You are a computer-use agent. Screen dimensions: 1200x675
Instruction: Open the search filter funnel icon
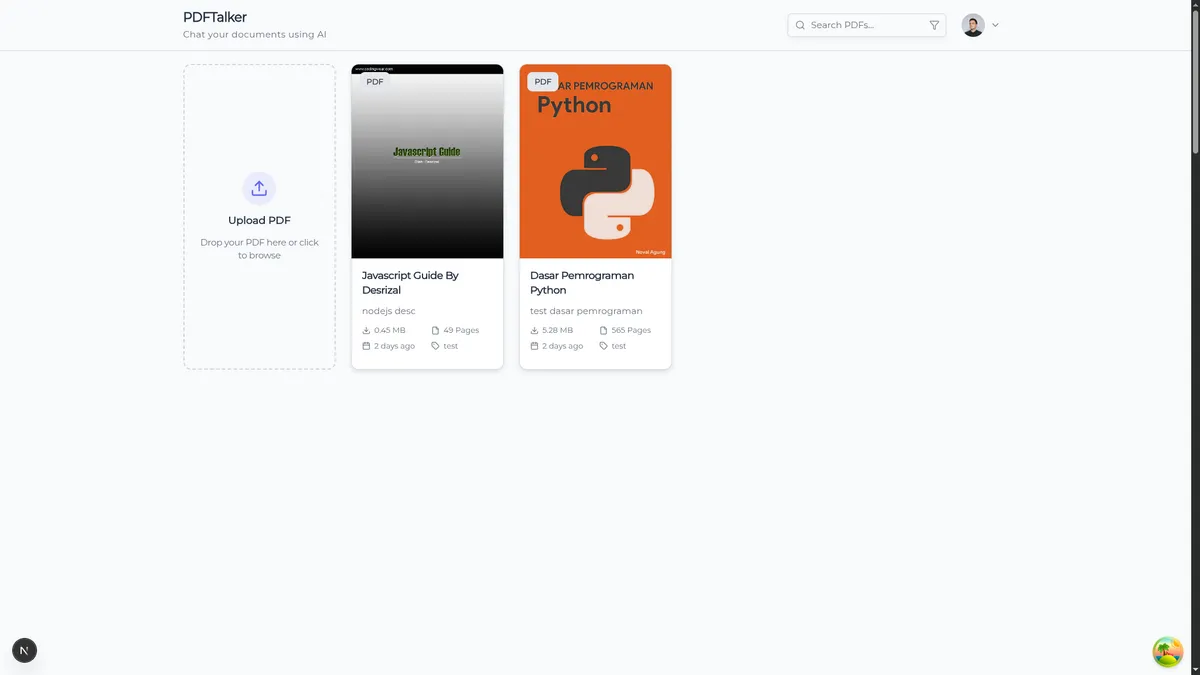pyautogui.click(x=934, y=25)
